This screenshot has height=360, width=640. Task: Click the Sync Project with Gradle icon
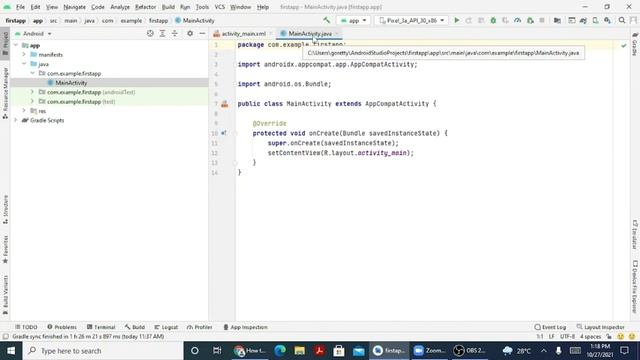tap(583, 20)
